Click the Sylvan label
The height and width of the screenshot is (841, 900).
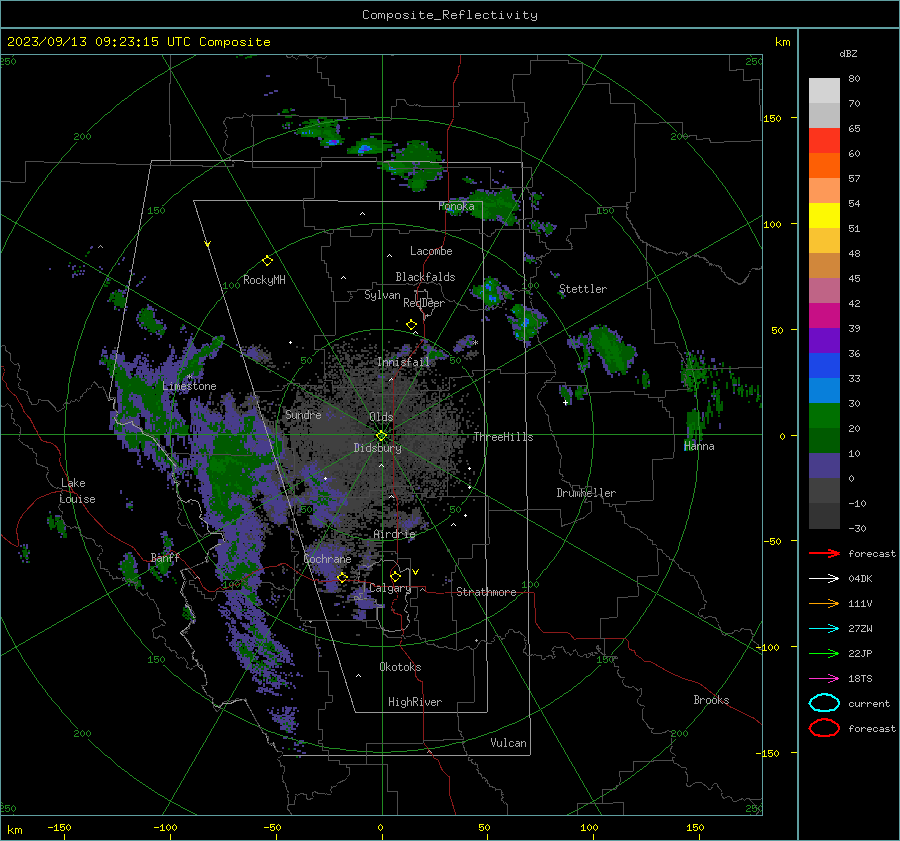(x=382, y=295)
